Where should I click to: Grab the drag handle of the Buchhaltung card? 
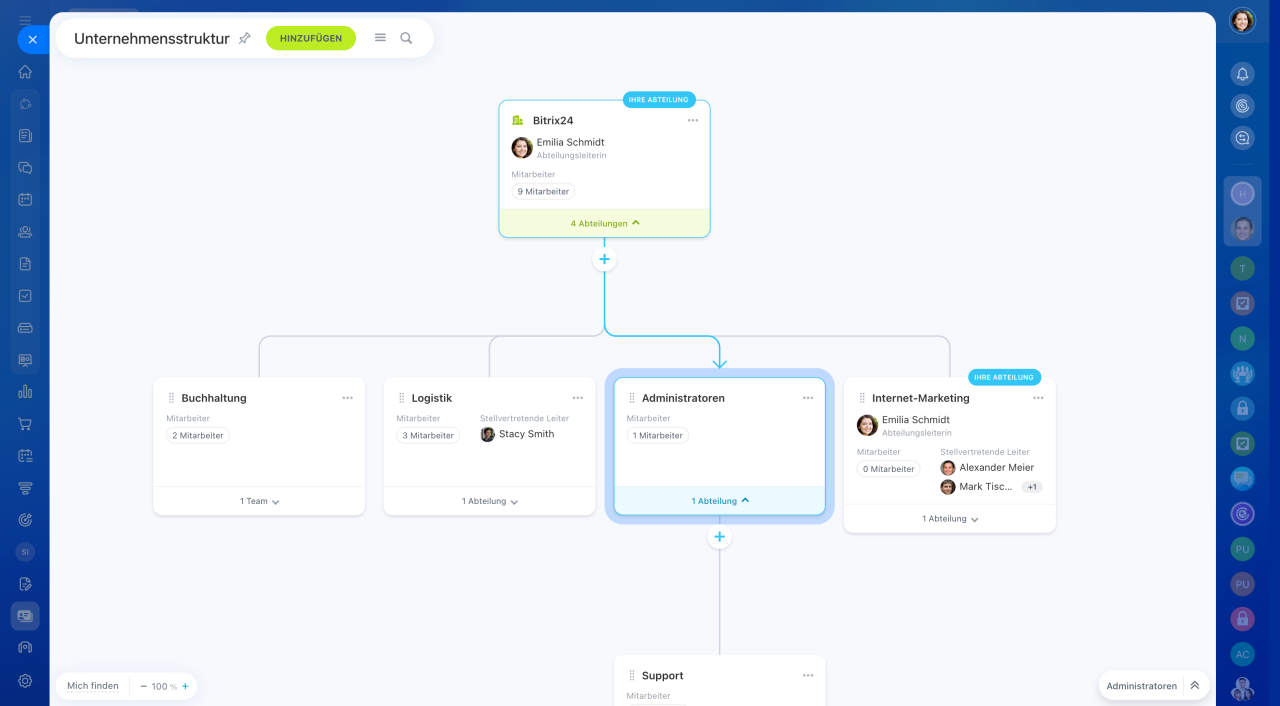171,398
